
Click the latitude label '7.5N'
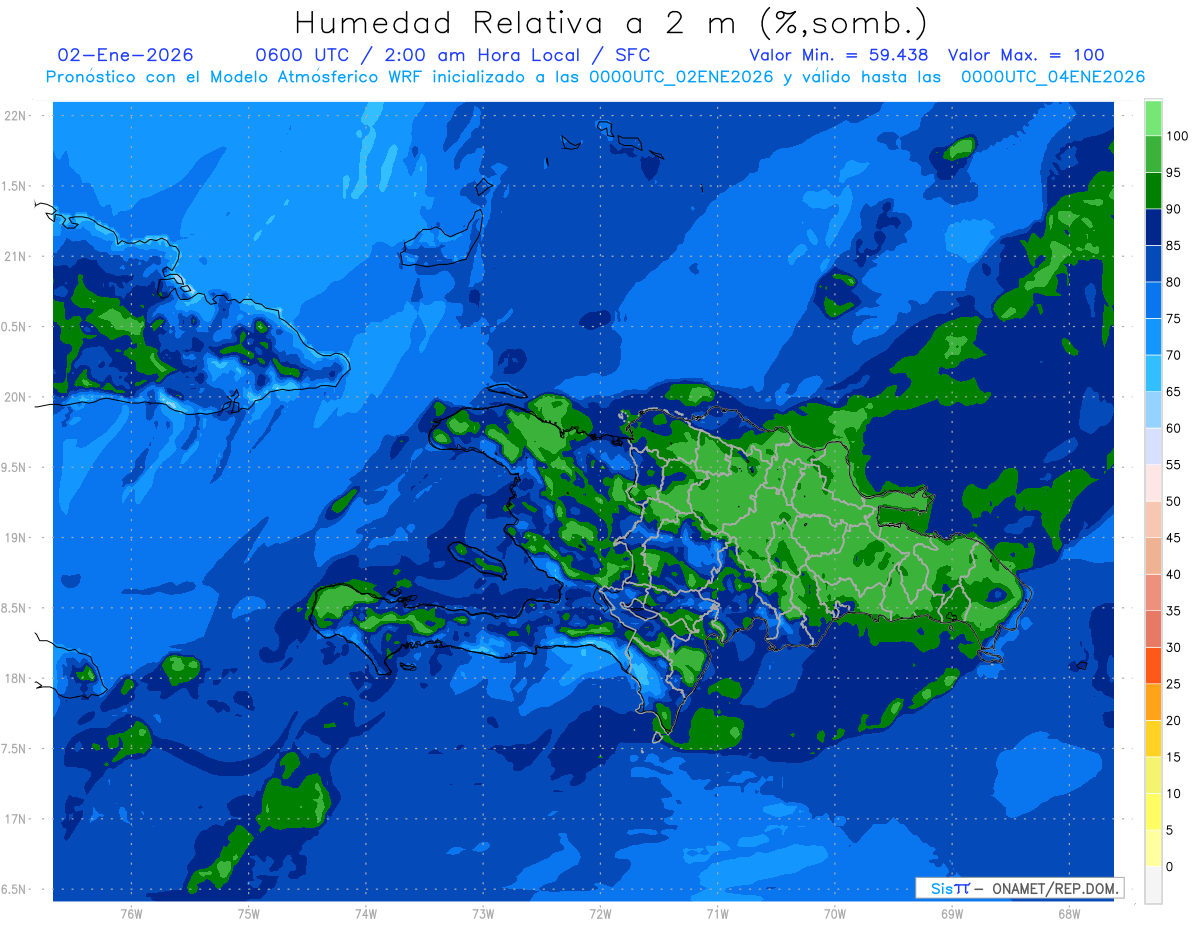[14, 749]
